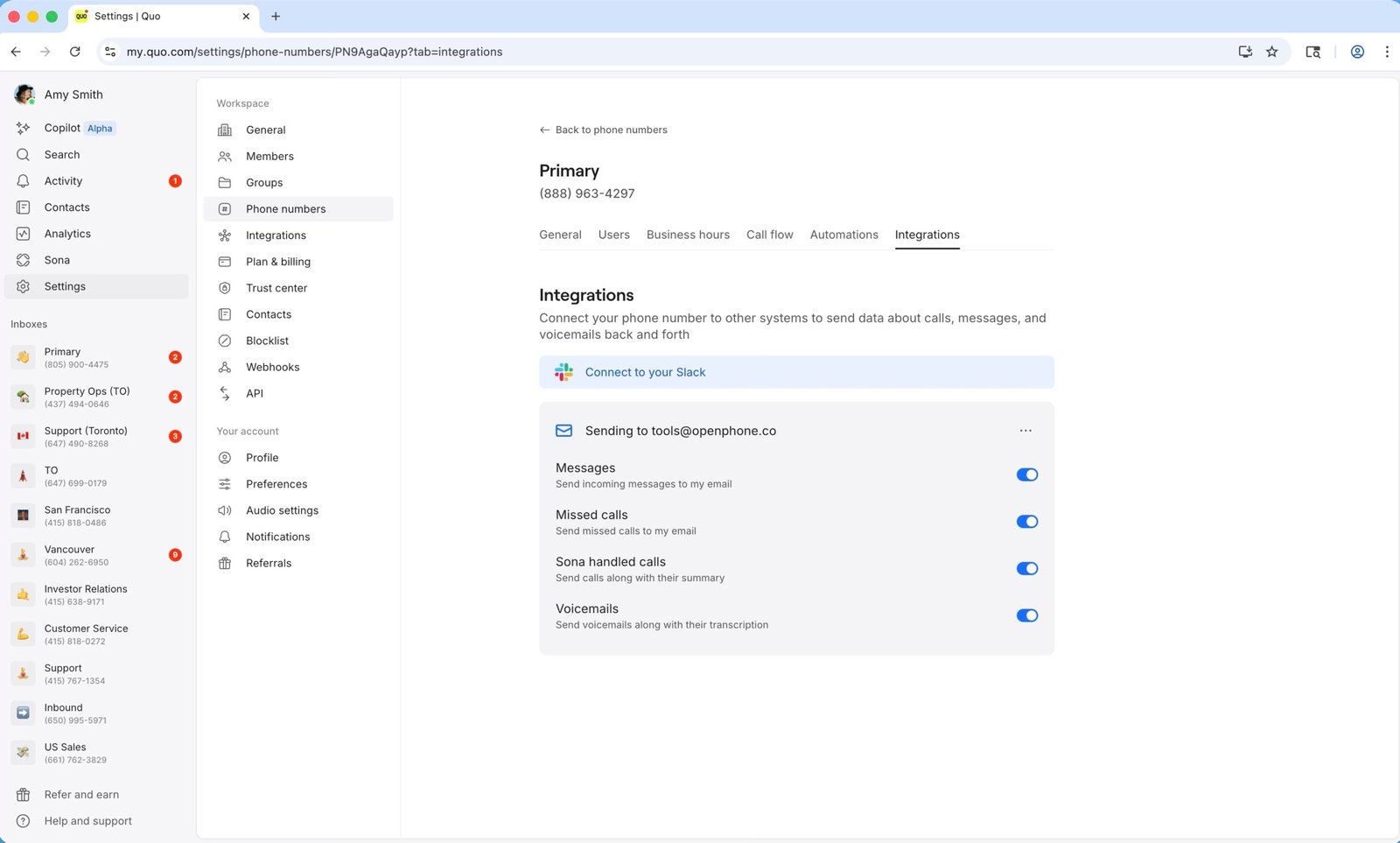This screenshot has width=1400, height=843.
Task: Switch to Call flow tab
Action: pyautogui.click(x=770, y=235)
